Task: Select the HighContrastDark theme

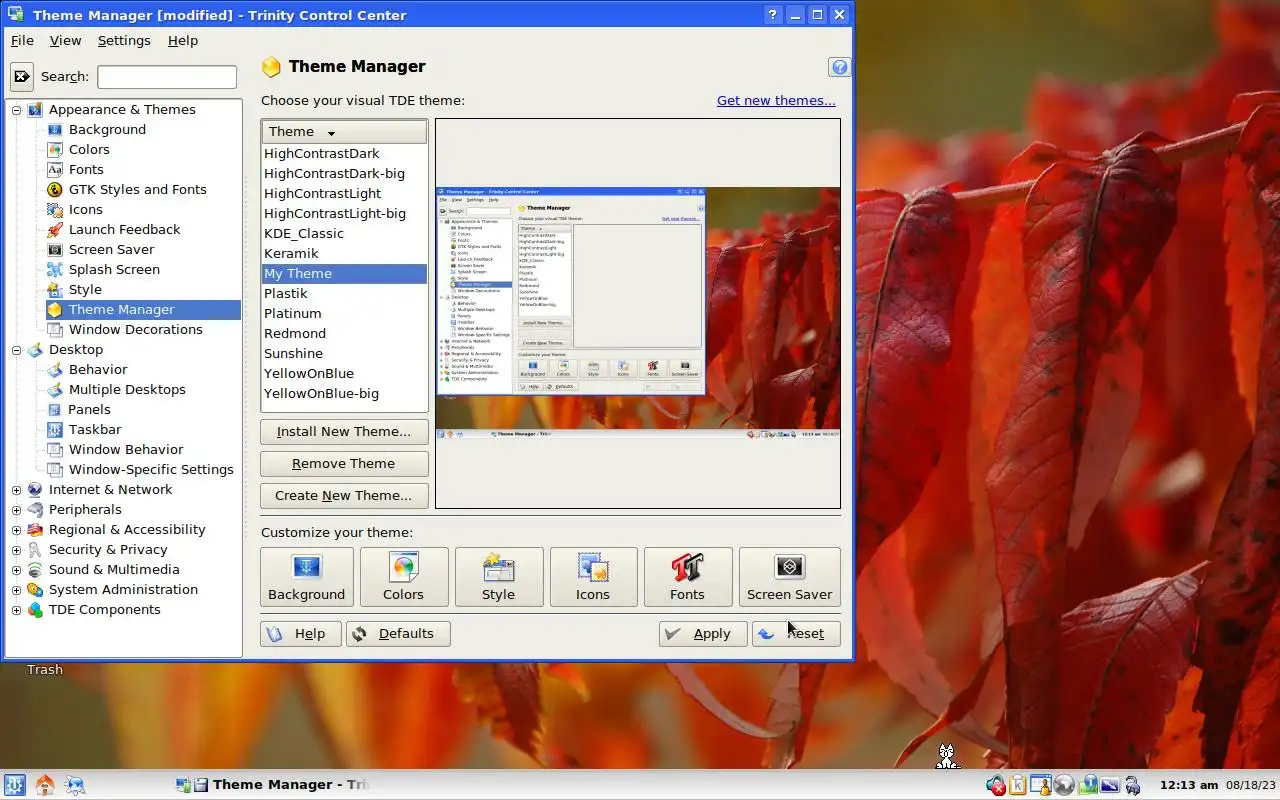Action: pos(344,153)
